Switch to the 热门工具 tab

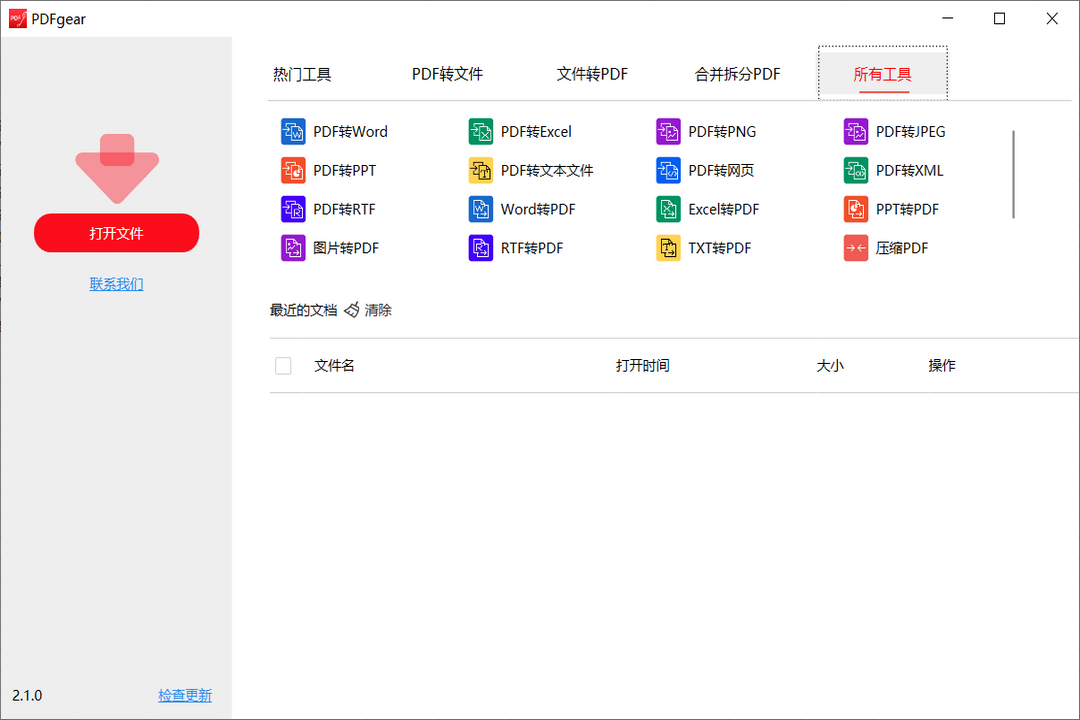pyautogui.click(x=301, y=73)
